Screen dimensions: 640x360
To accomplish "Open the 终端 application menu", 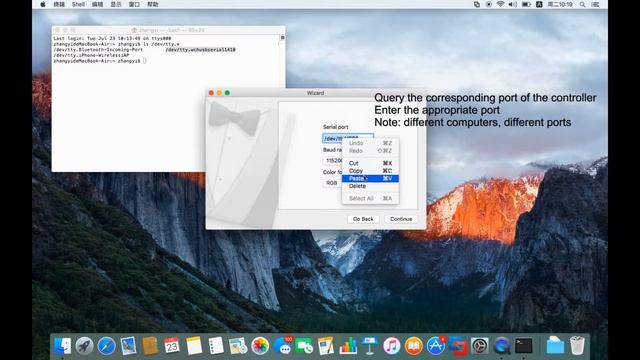I will pos(59,4).
